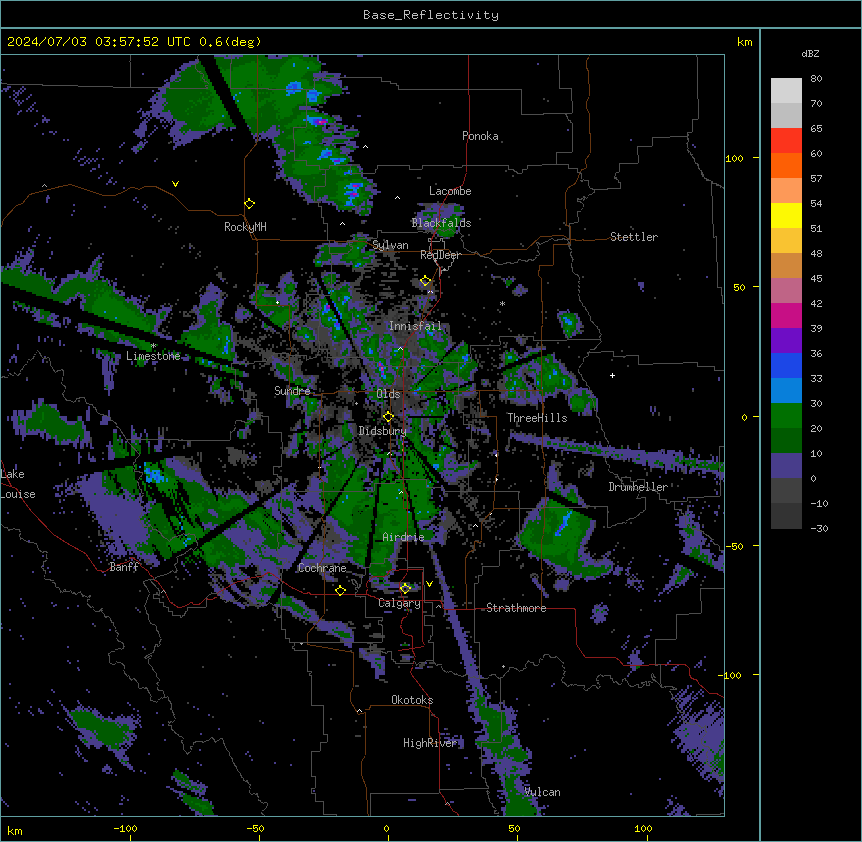Click the Innisfail city label
This screenshot has width=862, height=842.
[x=415, y=326]
